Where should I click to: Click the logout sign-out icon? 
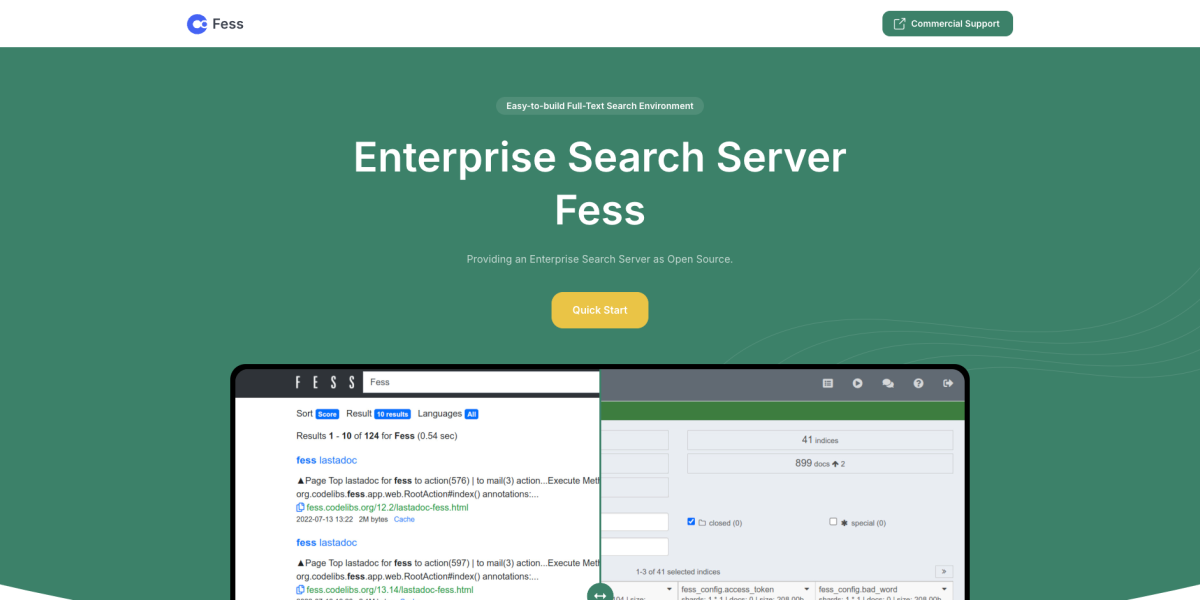coord(948,383)
